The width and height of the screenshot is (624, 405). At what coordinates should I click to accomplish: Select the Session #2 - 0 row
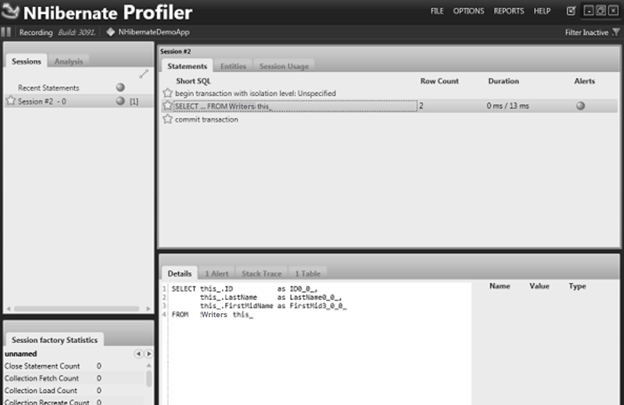[79, 101]
